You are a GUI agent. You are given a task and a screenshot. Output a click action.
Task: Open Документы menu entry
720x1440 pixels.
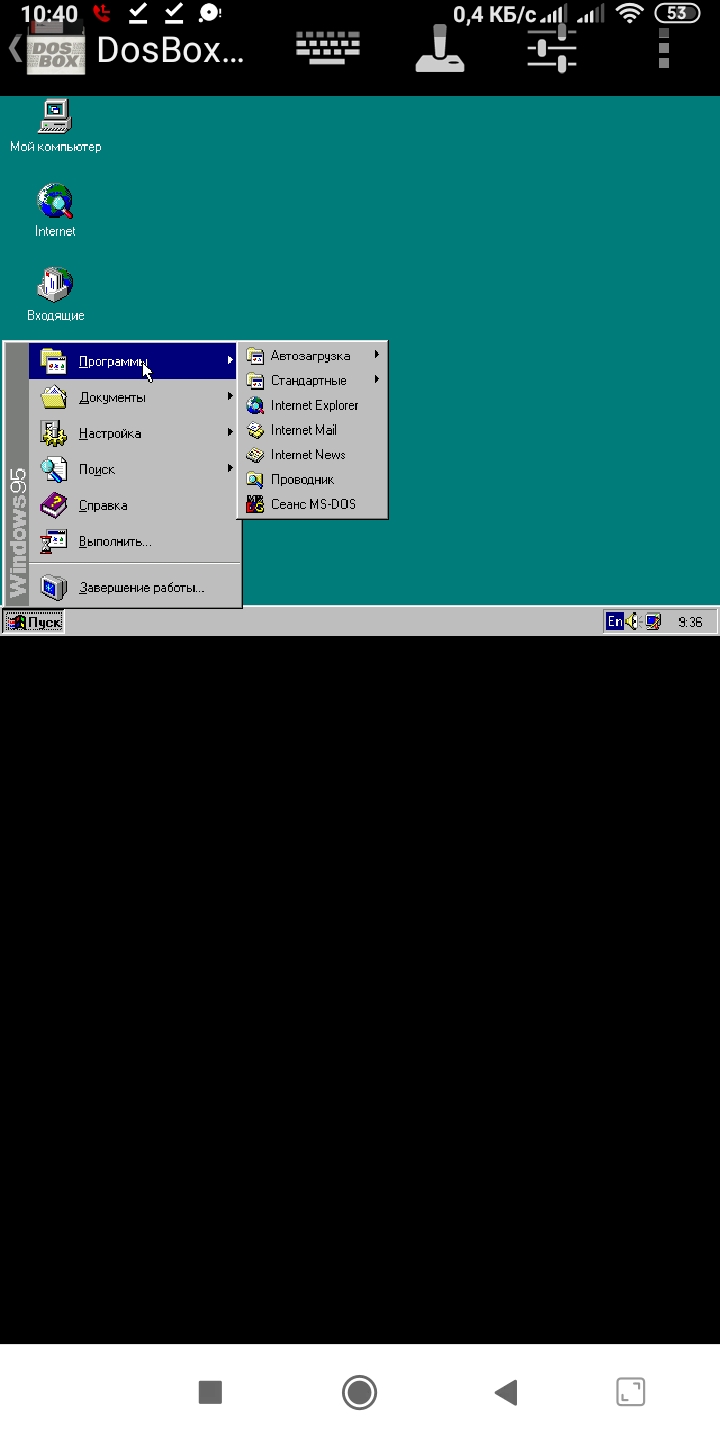(134, 397)
